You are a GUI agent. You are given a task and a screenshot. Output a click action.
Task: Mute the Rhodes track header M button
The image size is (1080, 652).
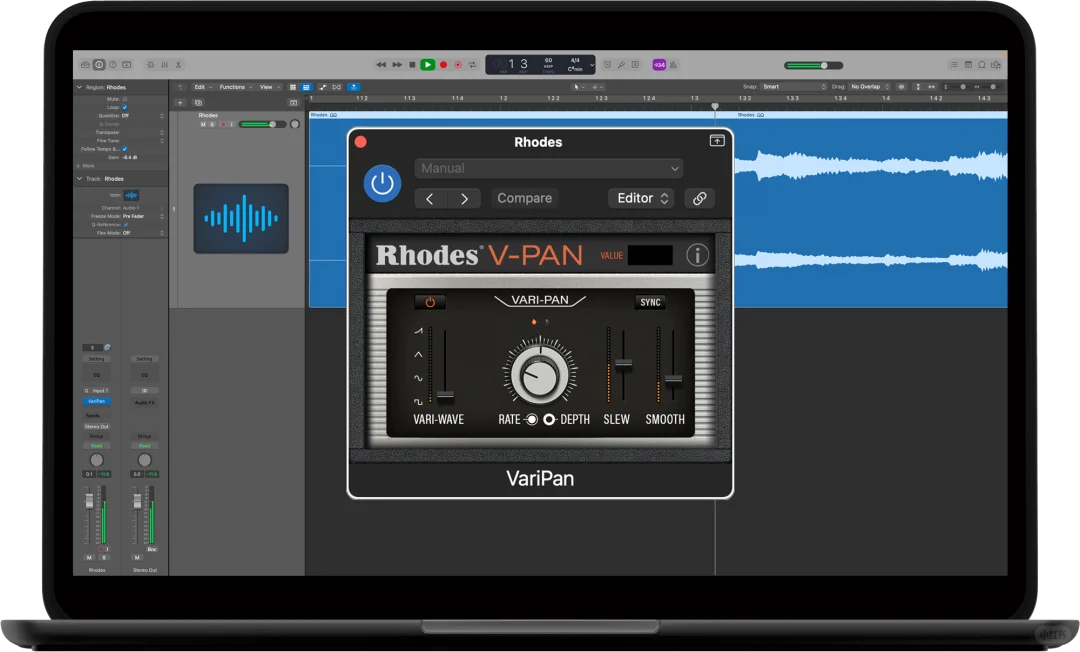pyautogui.click(x=202, y=125)
